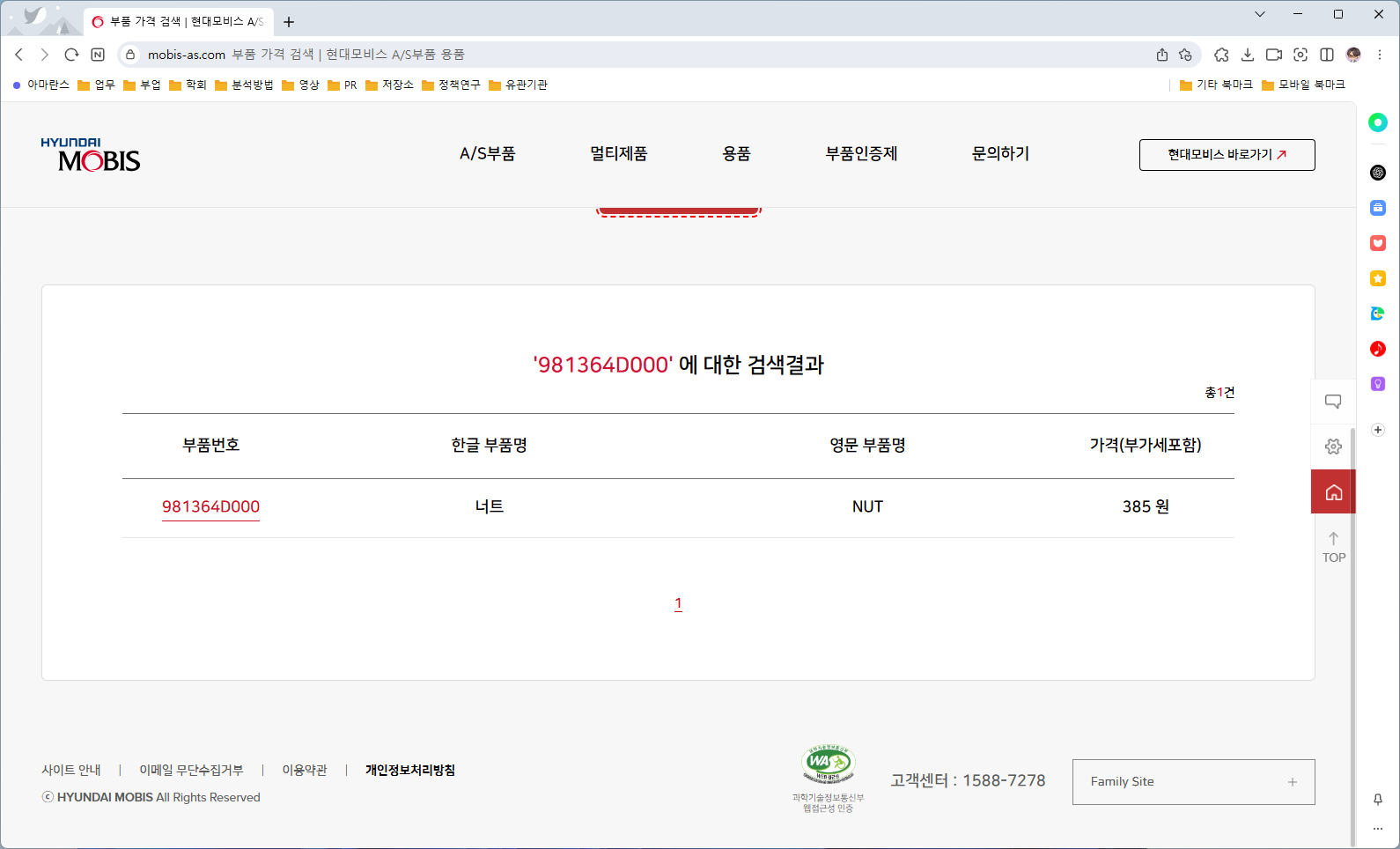Open the 이용약관 footer link
This screenshot has width=1400, height=849.
(305, 770)
